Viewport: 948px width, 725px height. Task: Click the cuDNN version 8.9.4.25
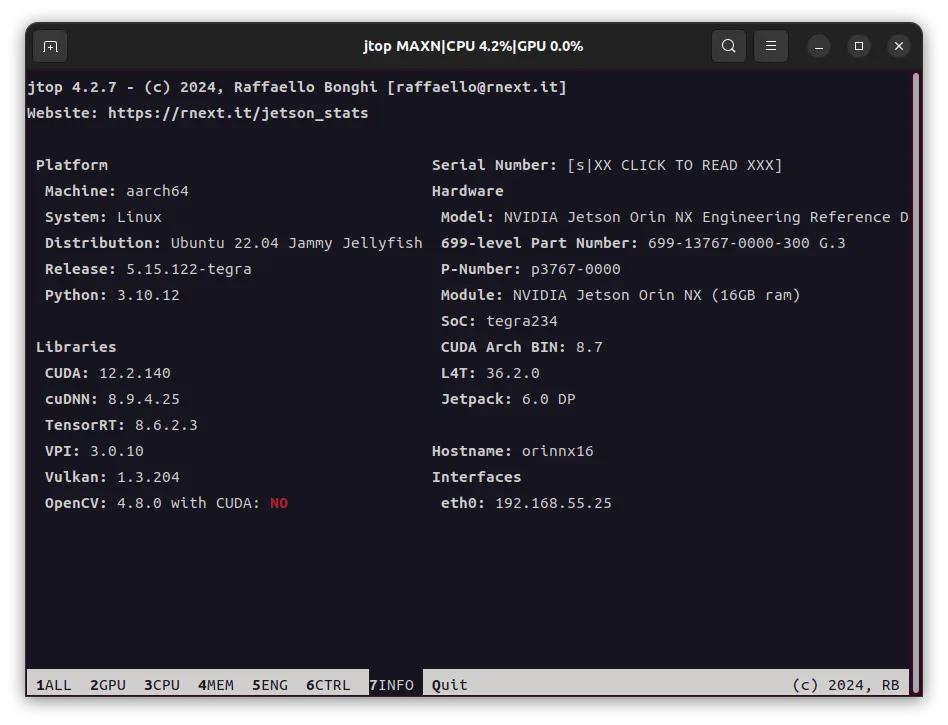pos(144,399)
